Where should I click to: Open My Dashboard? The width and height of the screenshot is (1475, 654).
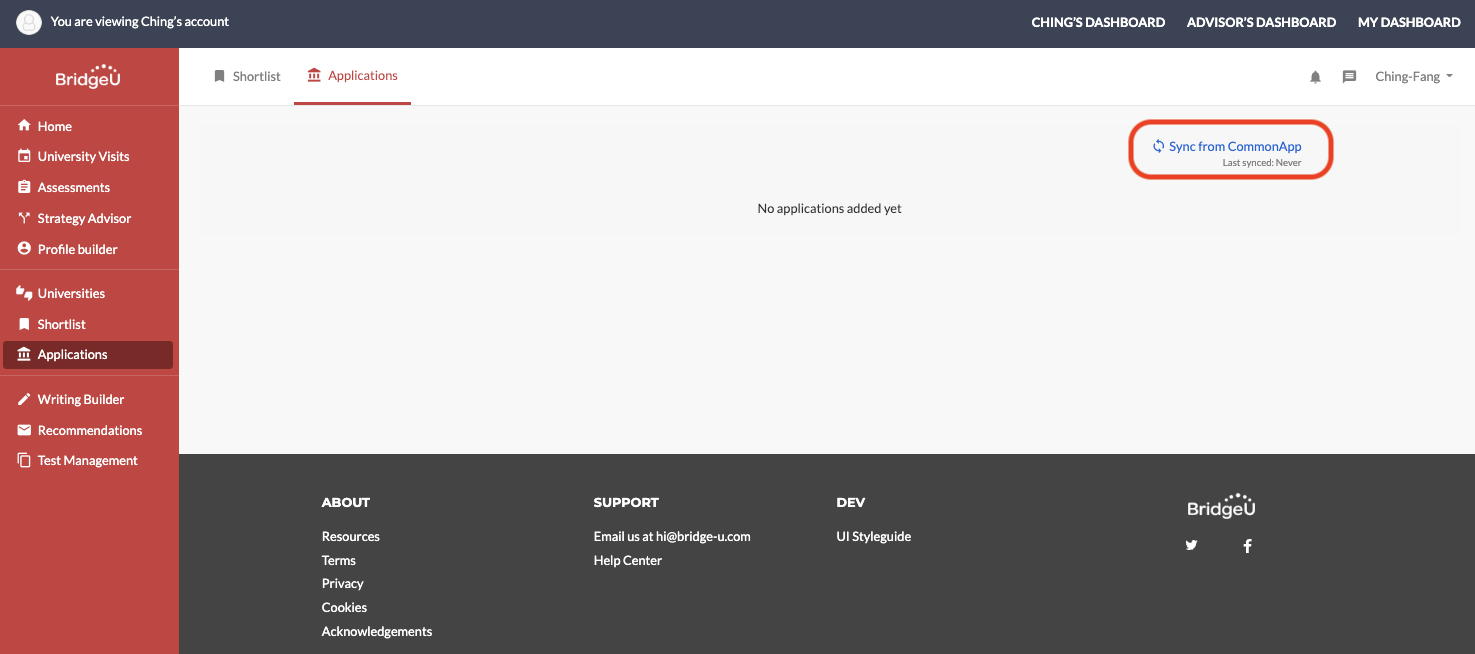pyautogui.click(x=1409, y=22)
